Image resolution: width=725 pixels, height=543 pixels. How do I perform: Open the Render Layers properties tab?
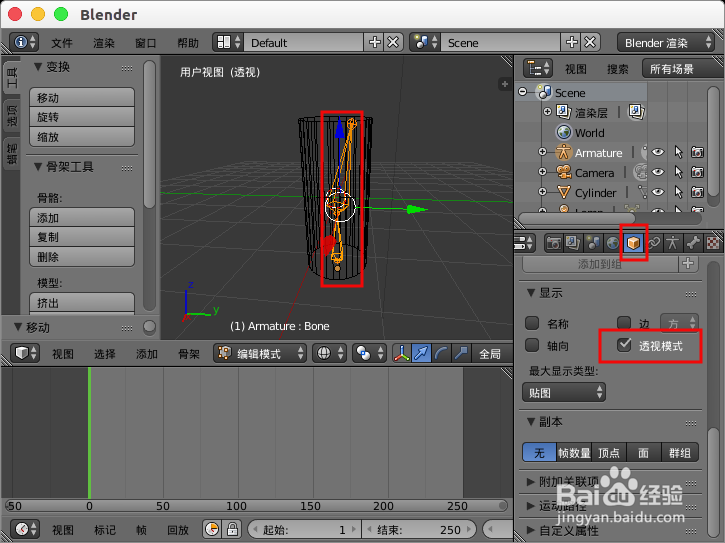573,242
